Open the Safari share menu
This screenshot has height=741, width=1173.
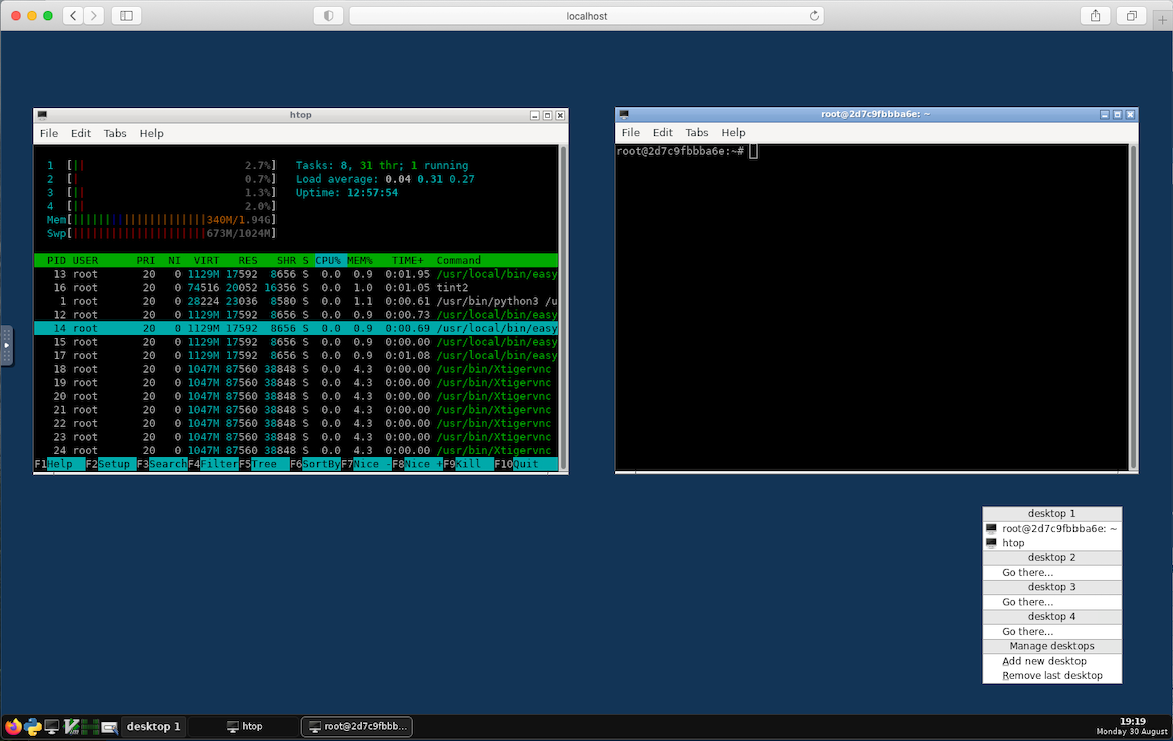pos(1095,16)
